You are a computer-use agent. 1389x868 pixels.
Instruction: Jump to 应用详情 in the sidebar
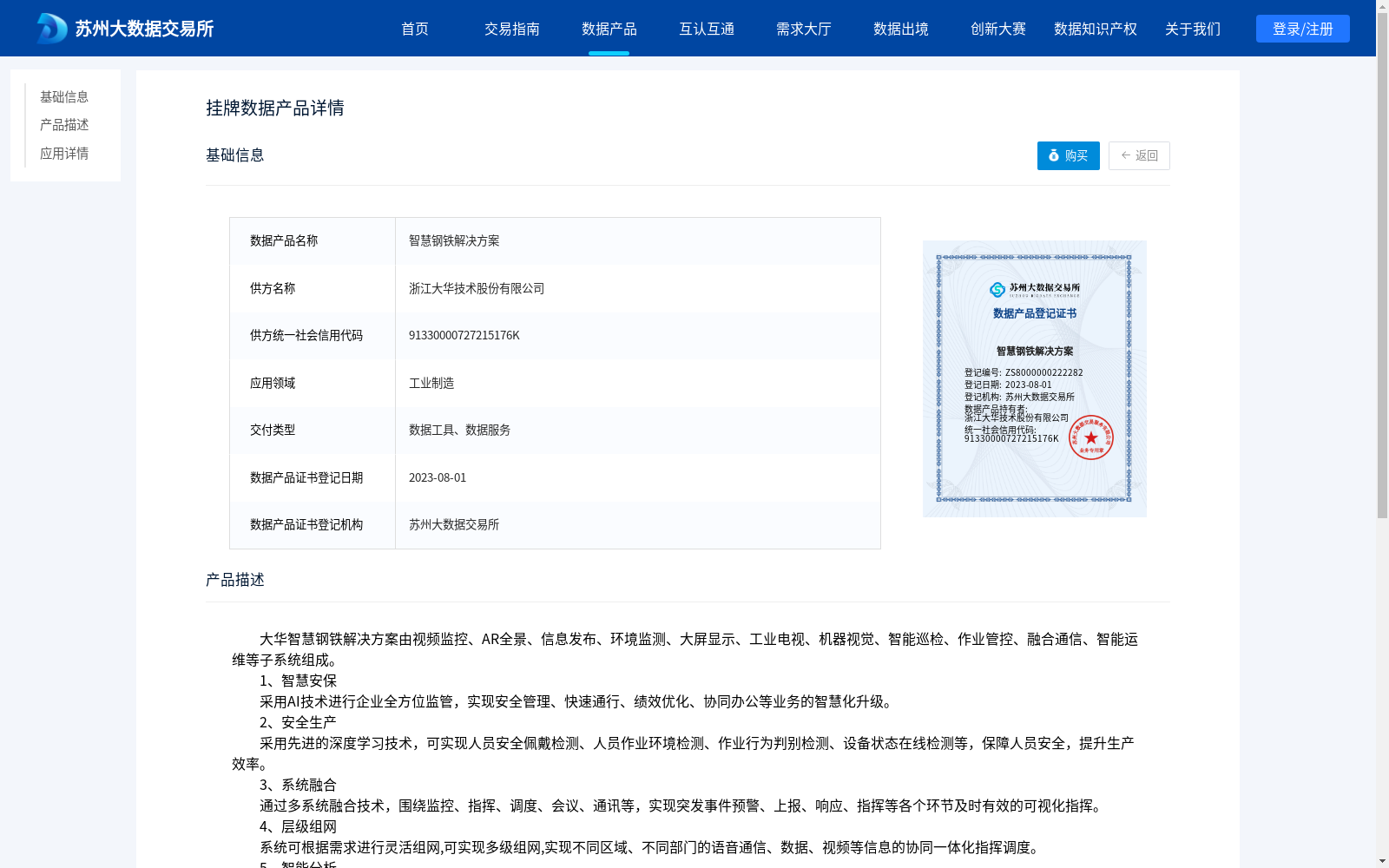[x=64, y=154]
